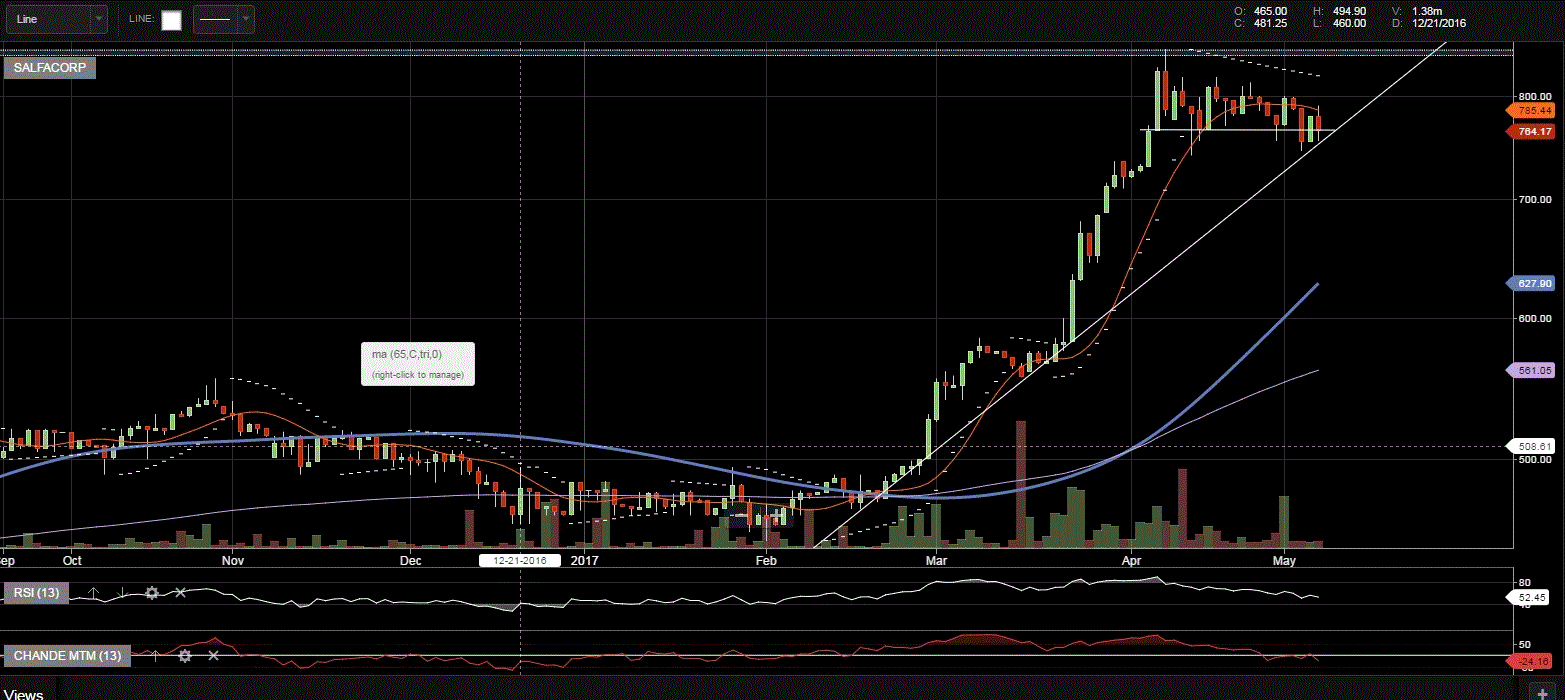This screenshot has width=1565, height=700.
Task: Move RSI (13) panel up arrow
Action: pos(94,593)
